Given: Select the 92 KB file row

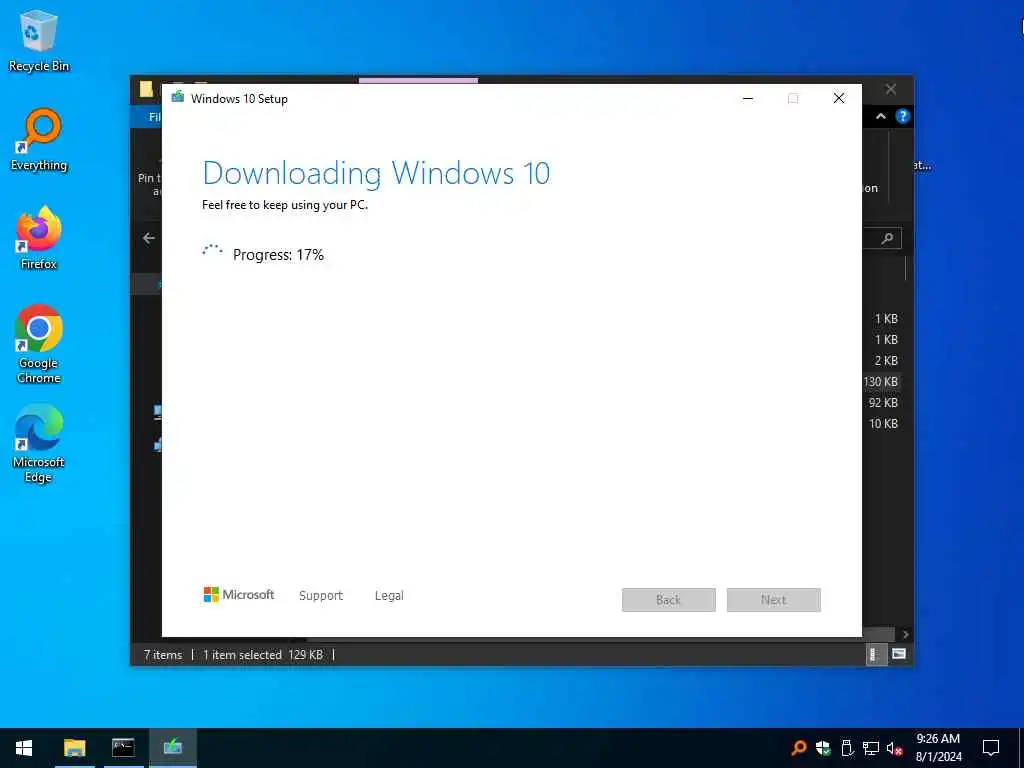Looking at the screenshot, I should 882,402.
